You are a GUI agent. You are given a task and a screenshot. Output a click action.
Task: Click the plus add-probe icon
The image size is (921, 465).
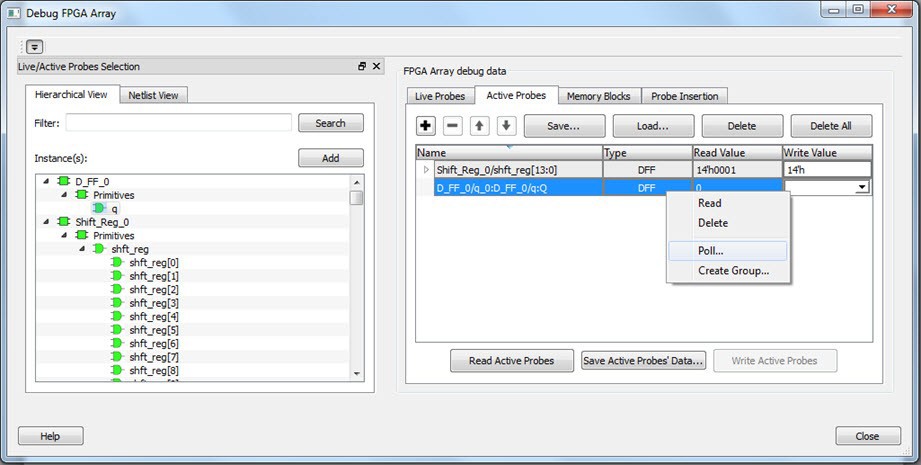click(x=426, y=126)
